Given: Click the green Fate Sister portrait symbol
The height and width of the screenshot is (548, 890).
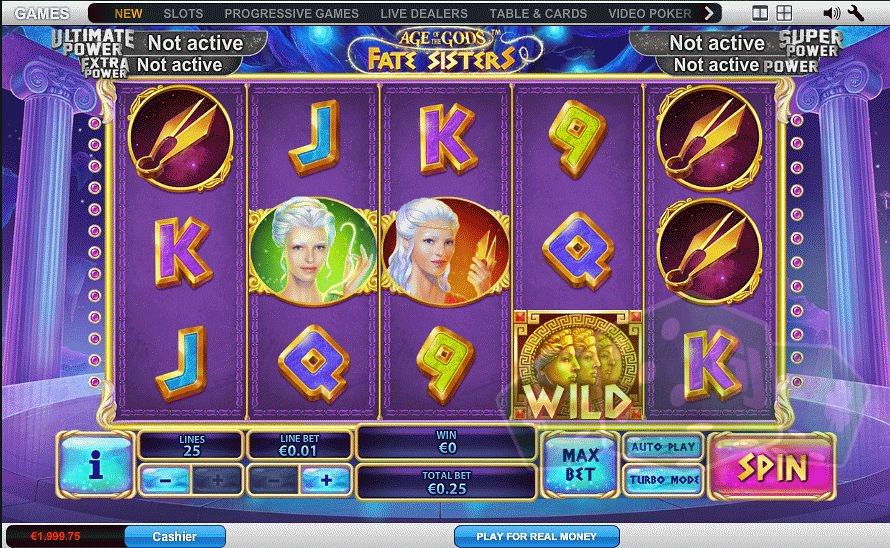Looking at the screenshot, I should (x=313, y=252).
